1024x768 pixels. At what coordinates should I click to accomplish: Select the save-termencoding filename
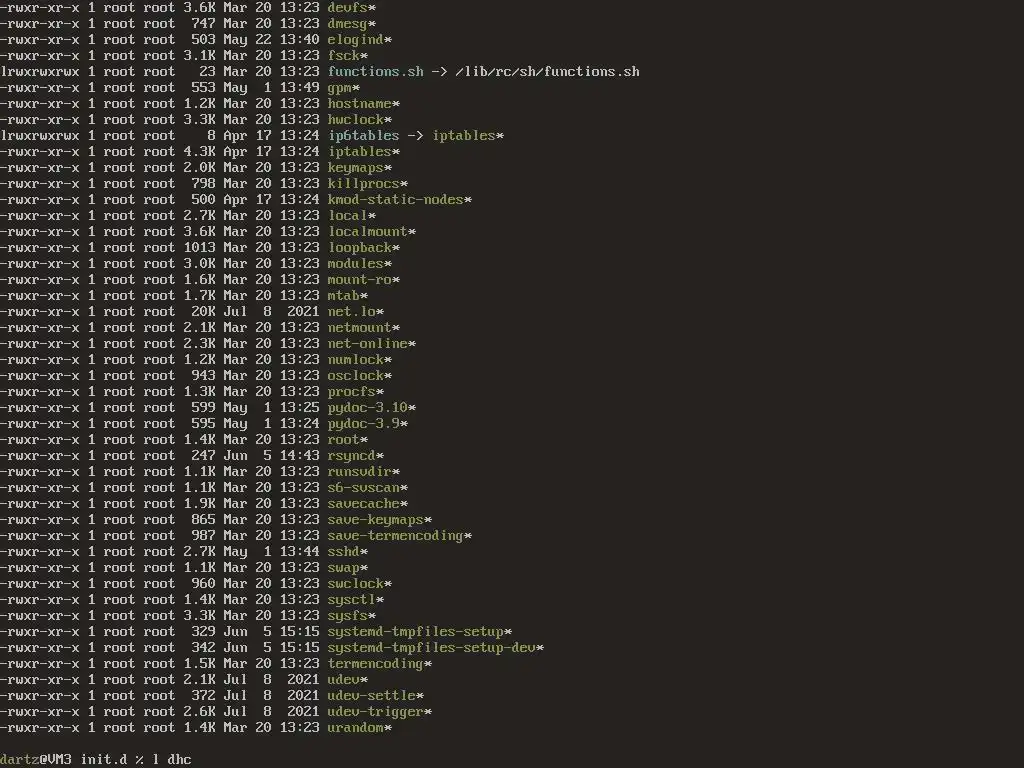pyautogui.click(x=395, y=536)
